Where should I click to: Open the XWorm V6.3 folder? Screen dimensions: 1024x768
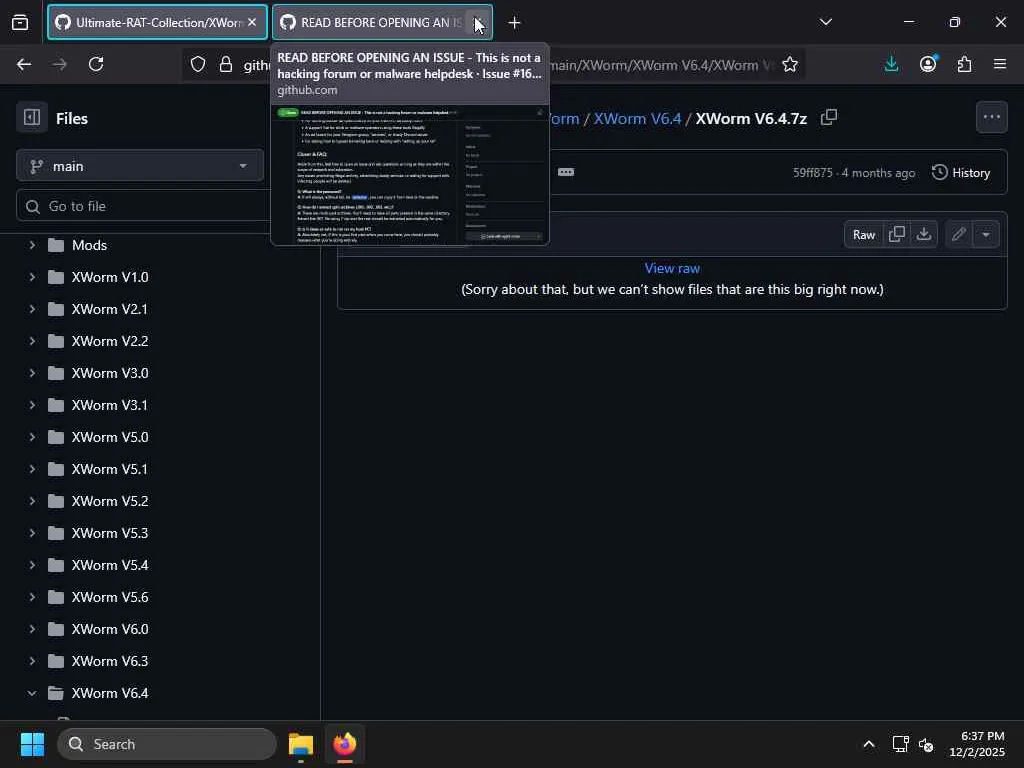(x=110, y=661)
